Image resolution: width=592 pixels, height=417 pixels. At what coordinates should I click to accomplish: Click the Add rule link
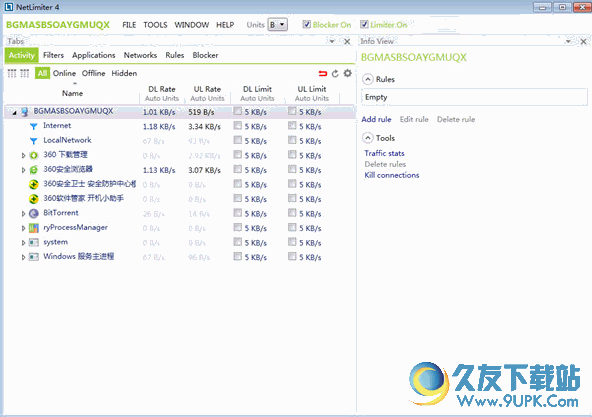(376, 119)
